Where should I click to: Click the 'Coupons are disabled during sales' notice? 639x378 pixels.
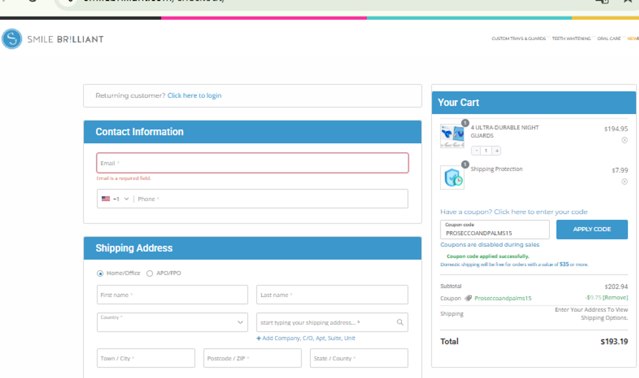pos(490,244)
